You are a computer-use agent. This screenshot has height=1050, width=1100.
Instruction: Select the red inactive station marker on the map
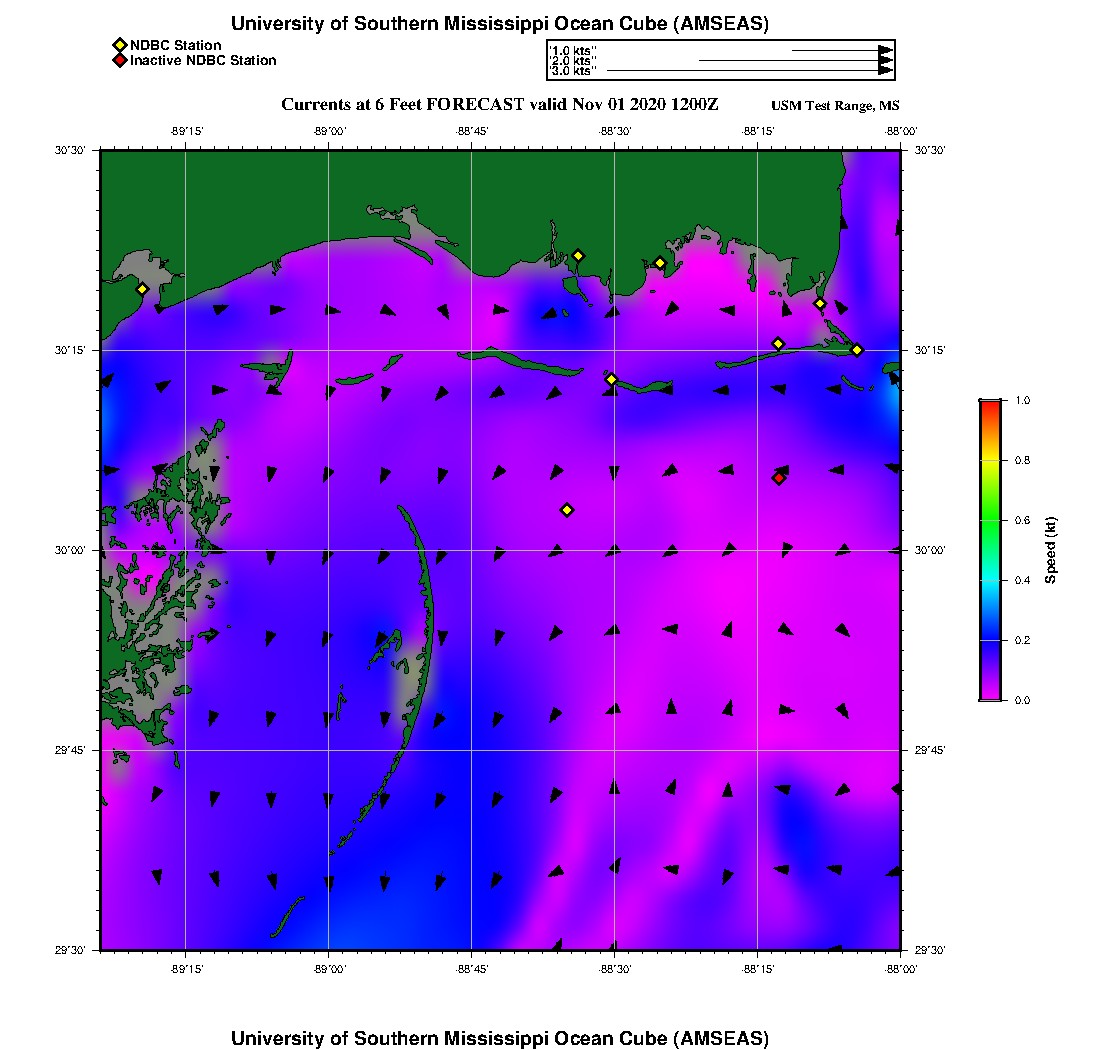(779, 478)
